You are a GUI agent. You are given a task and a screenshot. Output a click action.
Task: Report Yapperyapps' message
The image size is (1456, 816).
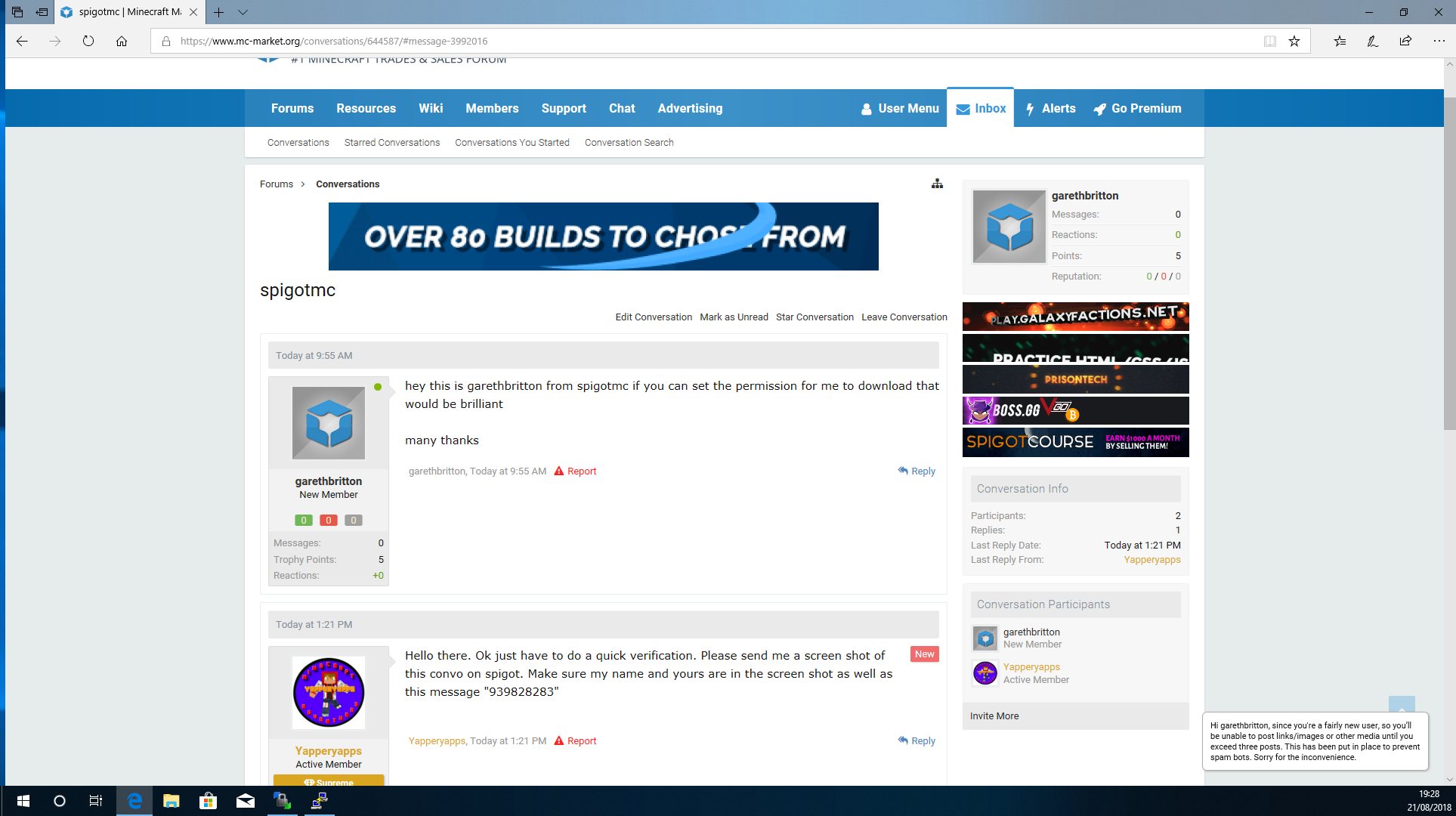pos(576,740)
